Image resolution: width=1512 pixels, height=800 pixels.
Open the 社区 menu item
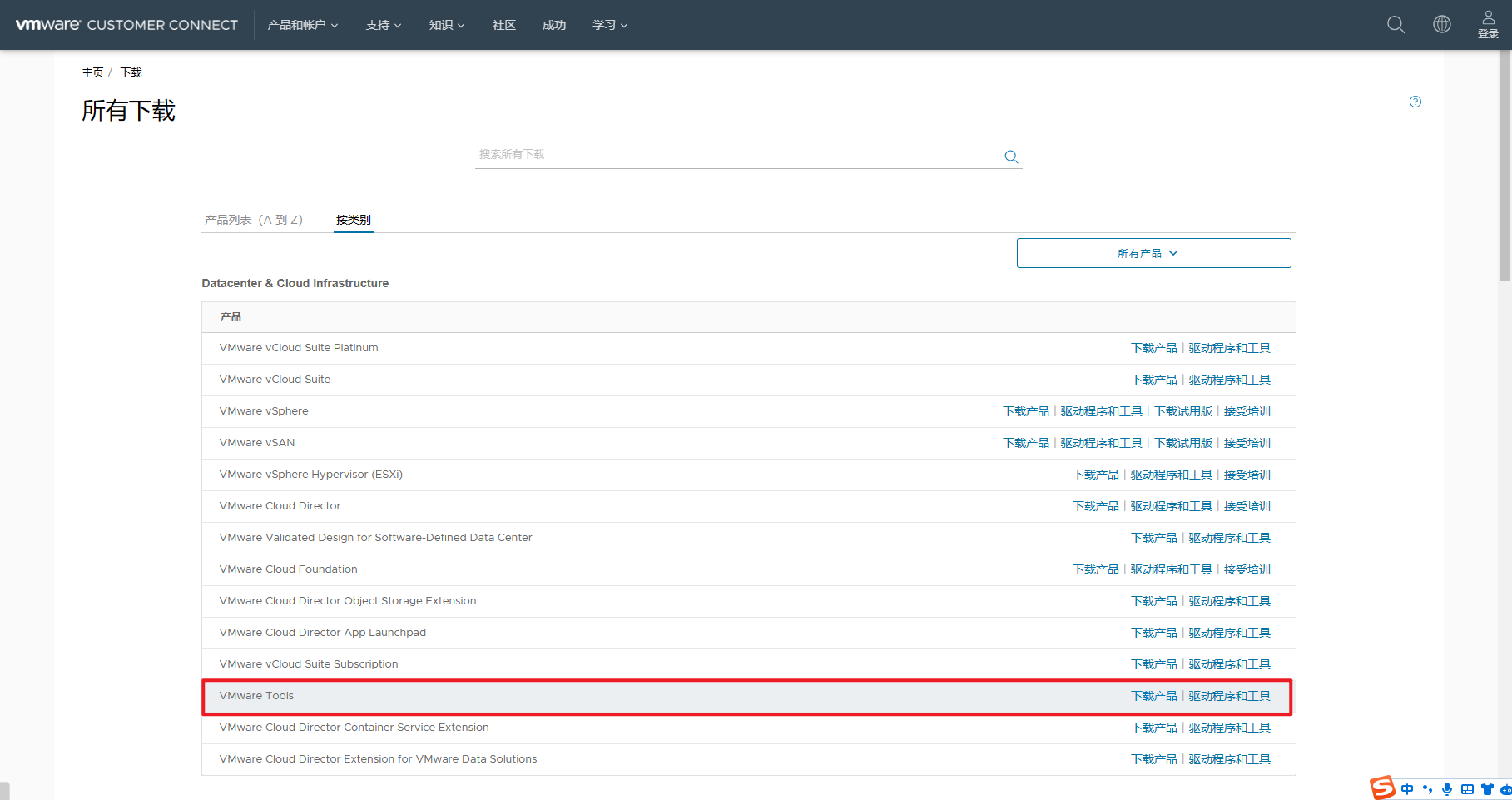[504, 25]
